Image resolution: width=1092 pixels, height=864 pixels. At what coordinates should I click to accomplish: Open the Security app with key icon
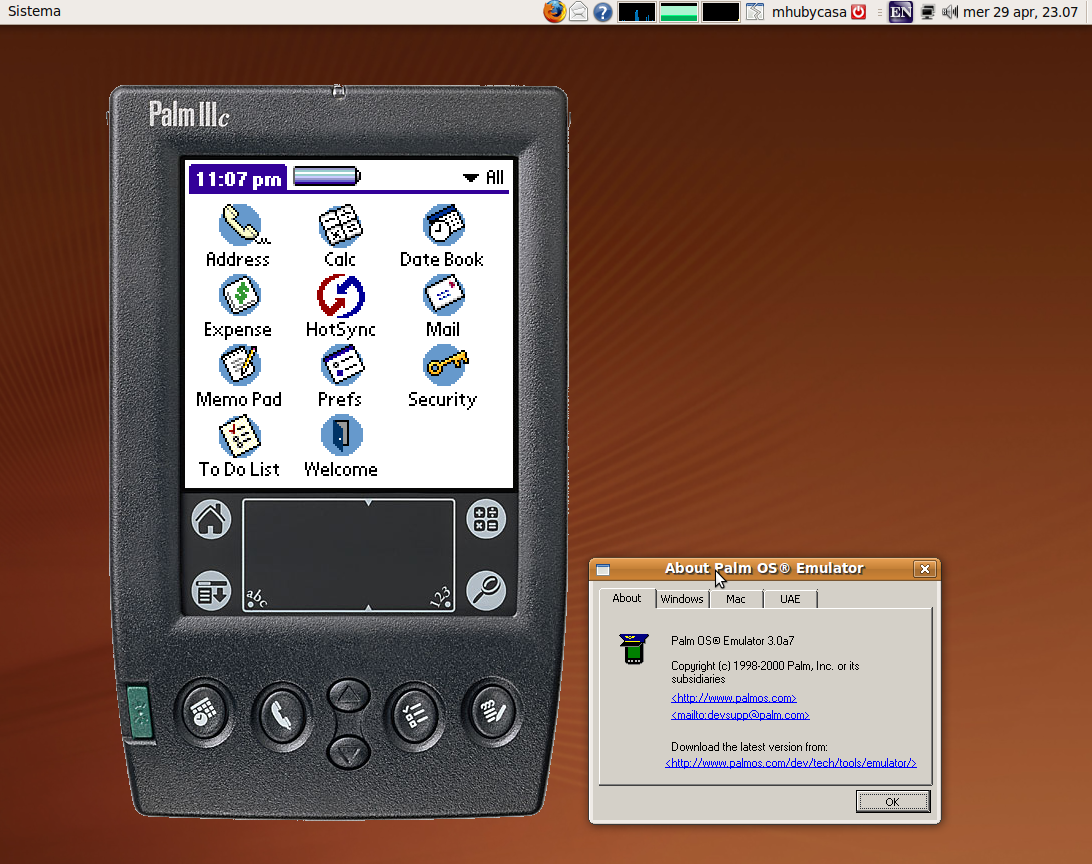(443, 376)
